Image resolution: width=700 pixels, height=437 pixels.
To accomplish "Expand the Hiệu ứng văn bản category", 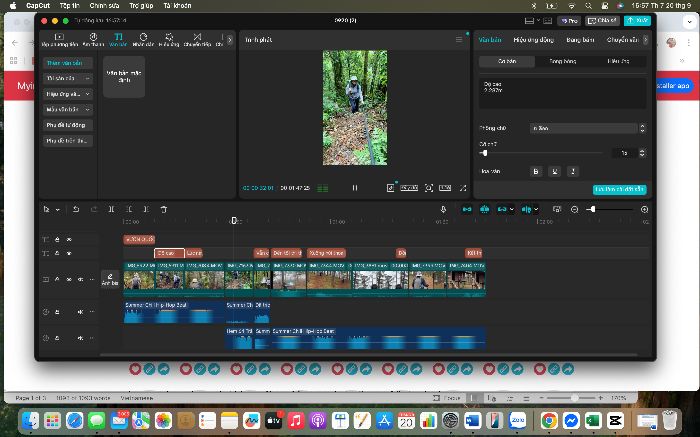I will [x=68, y=94].
